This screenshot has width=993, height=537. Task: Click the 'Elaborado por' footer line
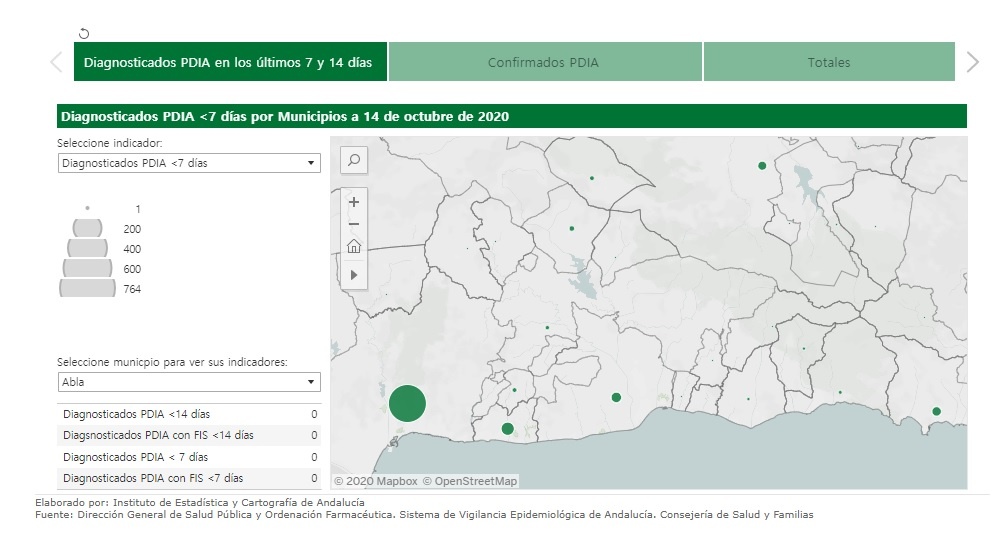tap(199, 502)
